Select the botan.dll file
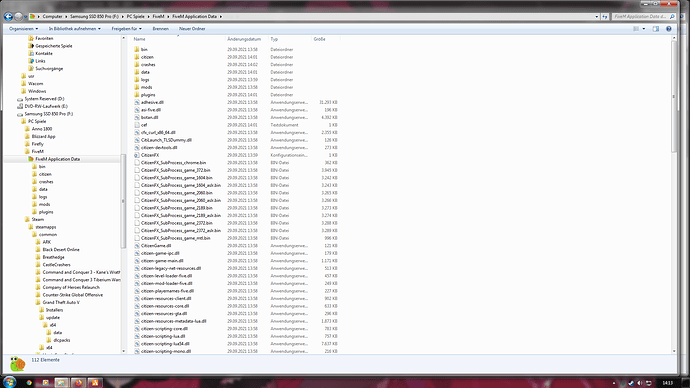690x388 pixels. (x=150, y=117)
